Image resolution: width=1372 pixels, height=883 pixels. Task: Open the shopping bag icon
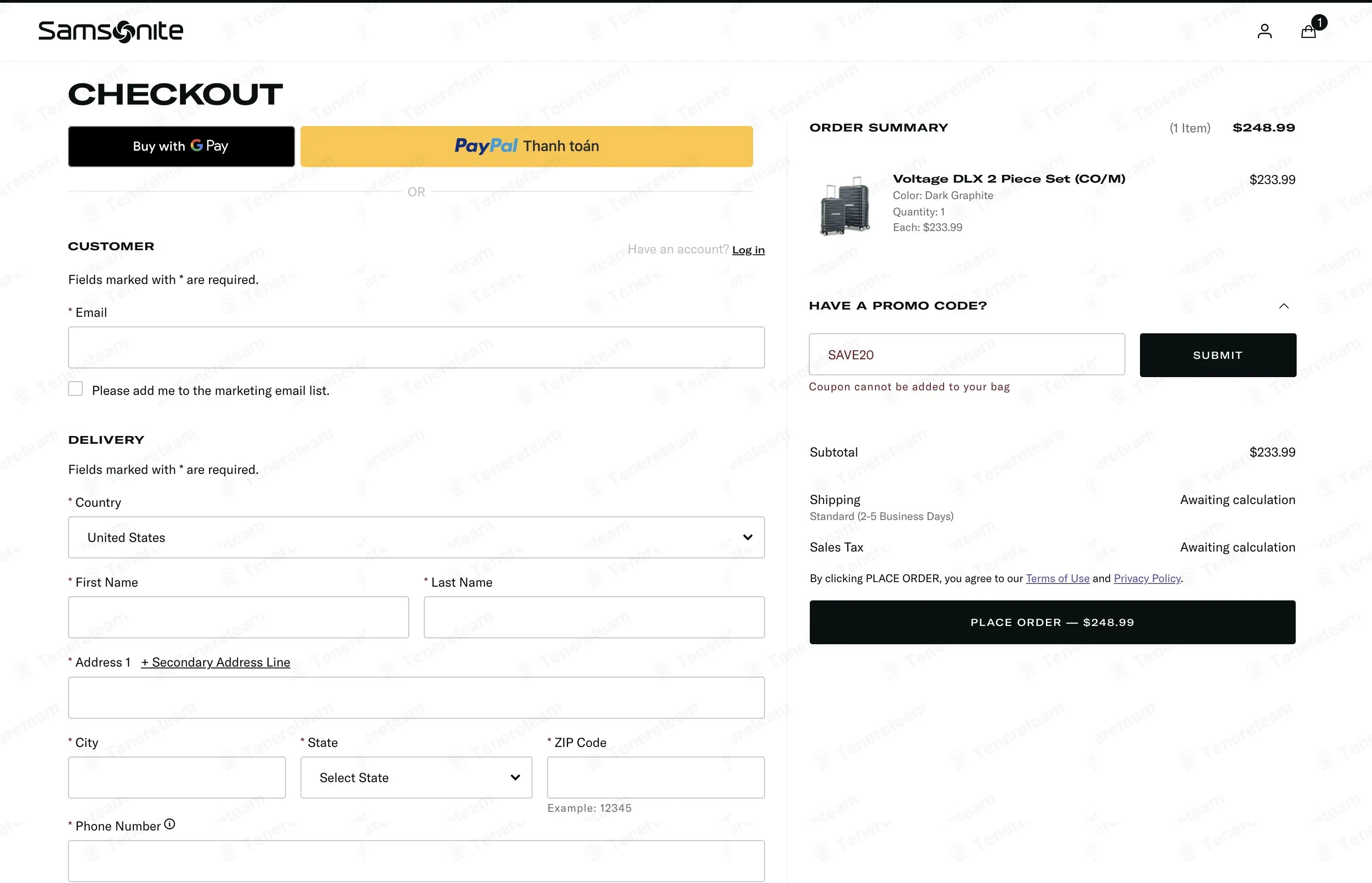point(1309,31)
